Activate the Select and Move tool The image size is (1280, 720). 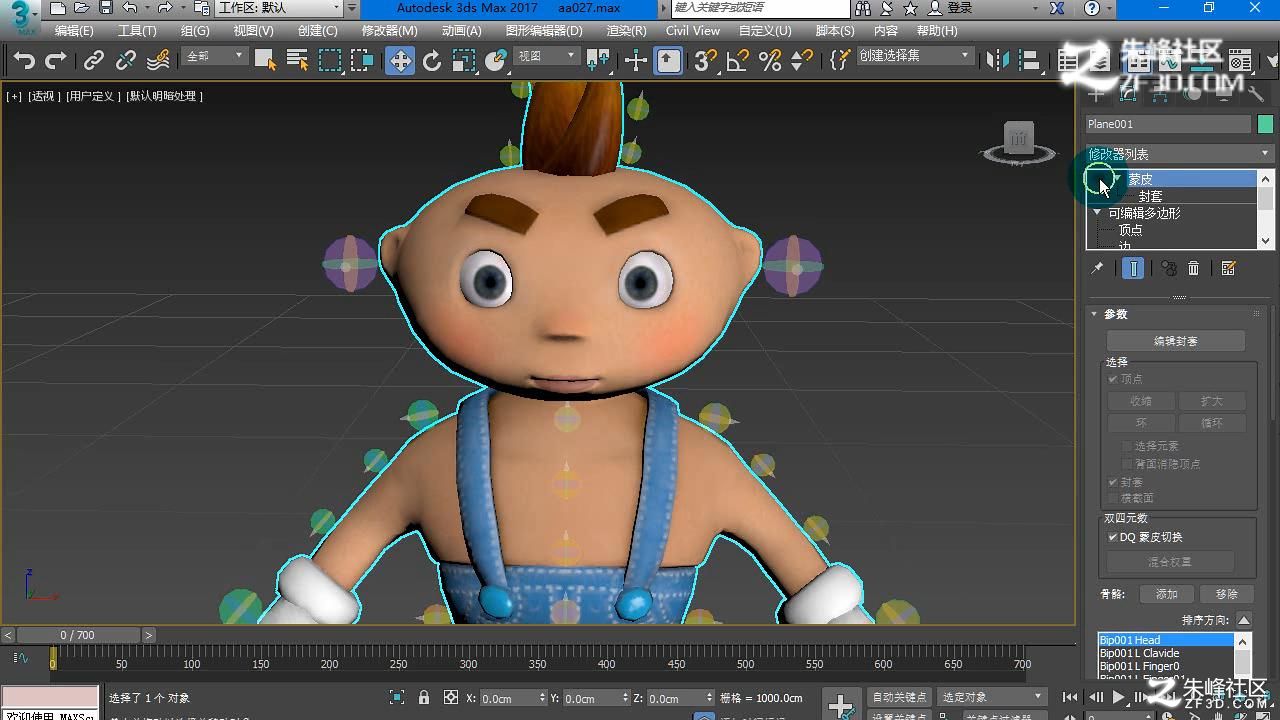point(400,61)
